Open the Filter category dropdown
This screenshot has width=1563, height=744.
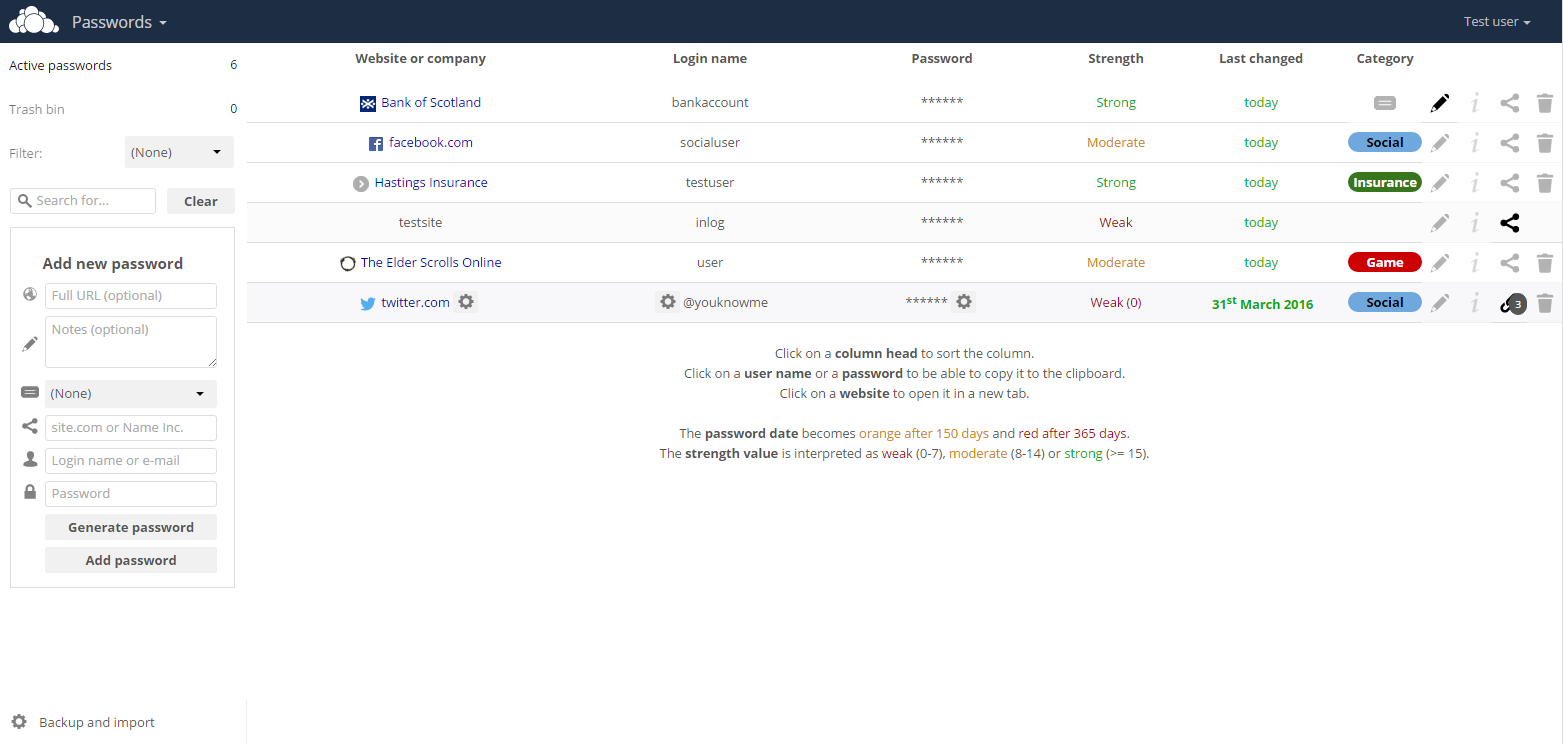179,152
